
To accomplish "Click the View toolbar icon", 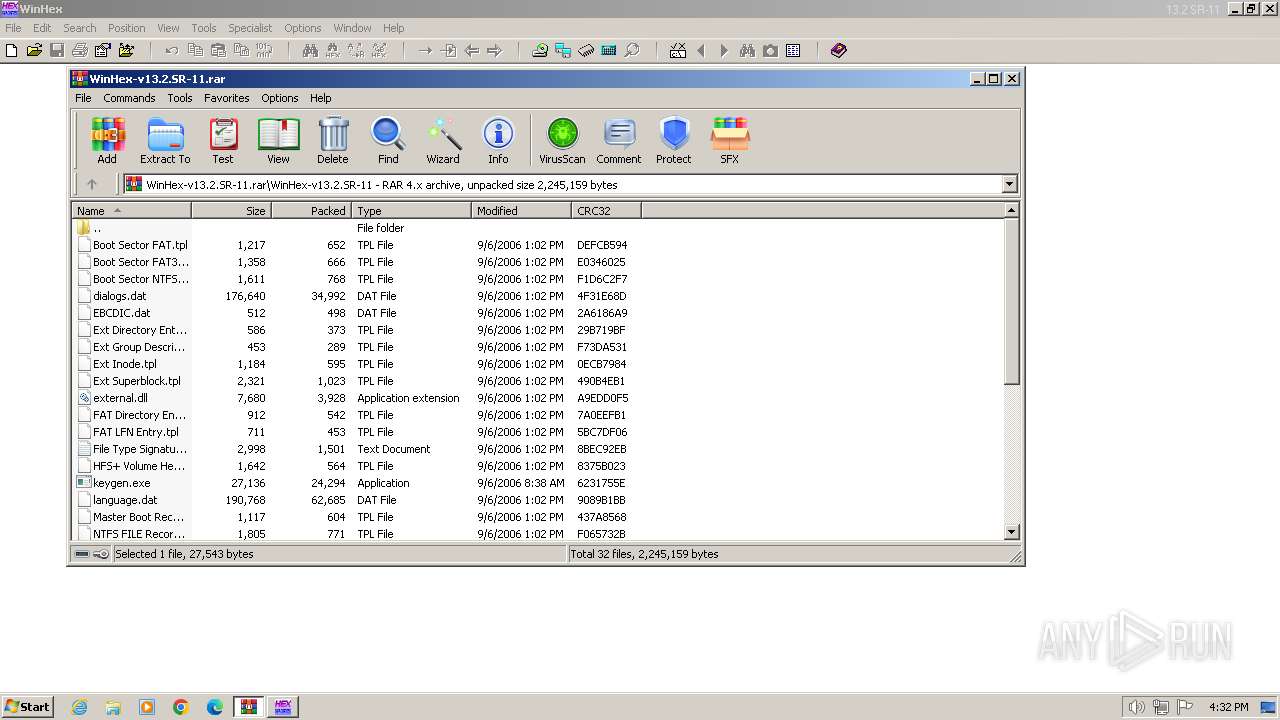I will tap(278, 140).
